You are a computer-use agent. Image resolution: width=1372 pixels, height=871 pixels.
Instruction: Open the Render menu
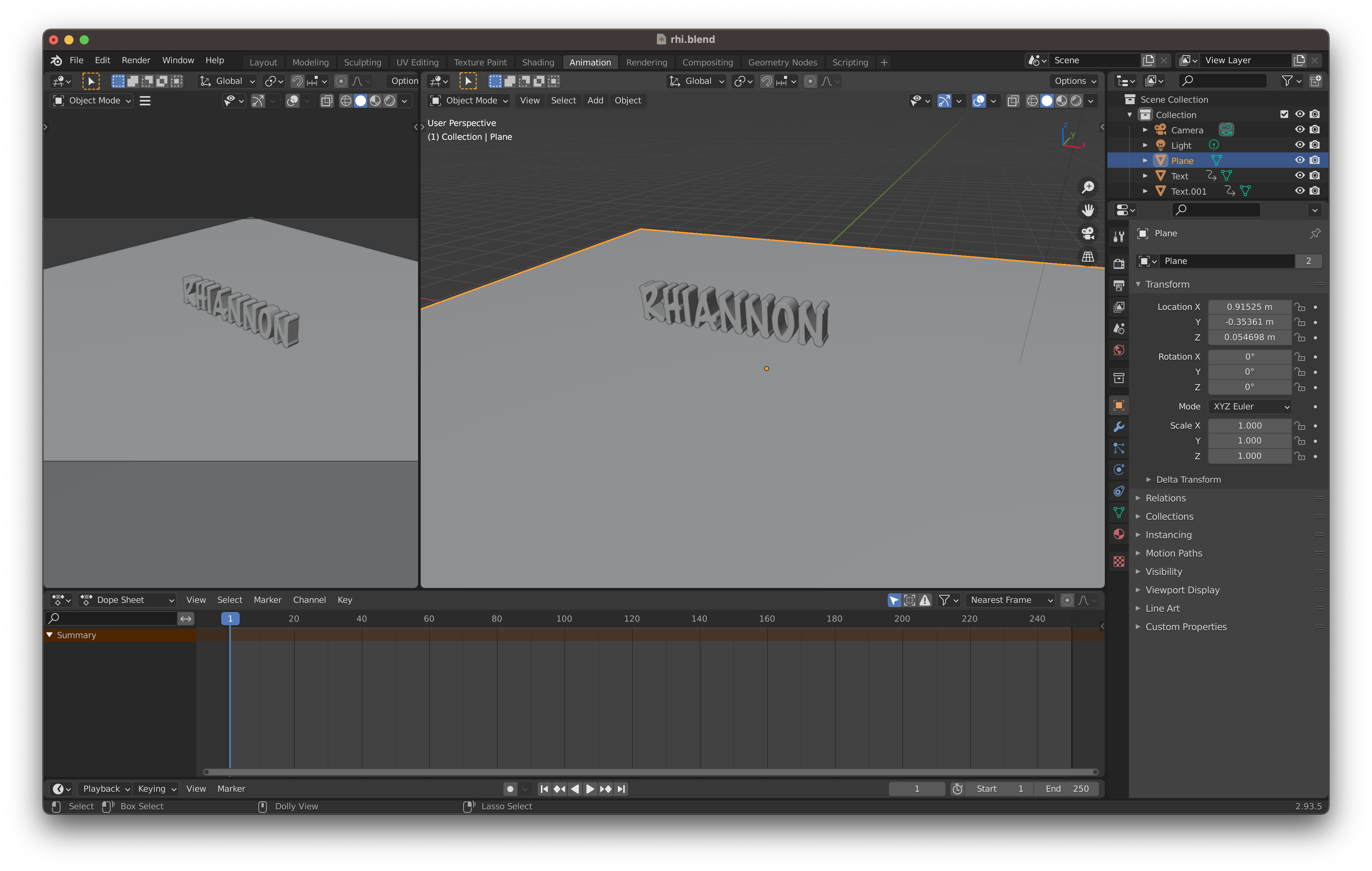coord(136,61)
